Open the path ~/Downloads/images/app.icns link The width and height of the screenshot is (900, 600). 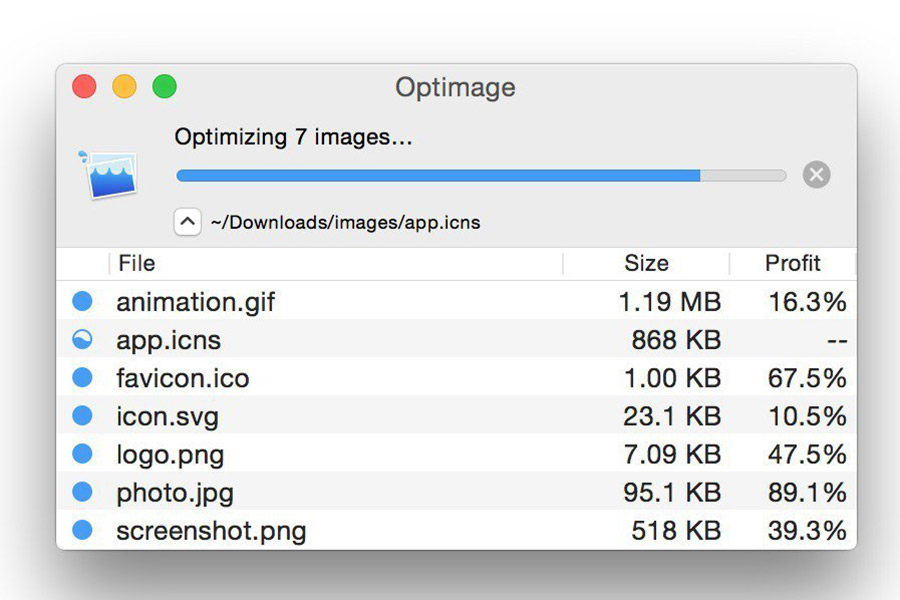[344, 222]
